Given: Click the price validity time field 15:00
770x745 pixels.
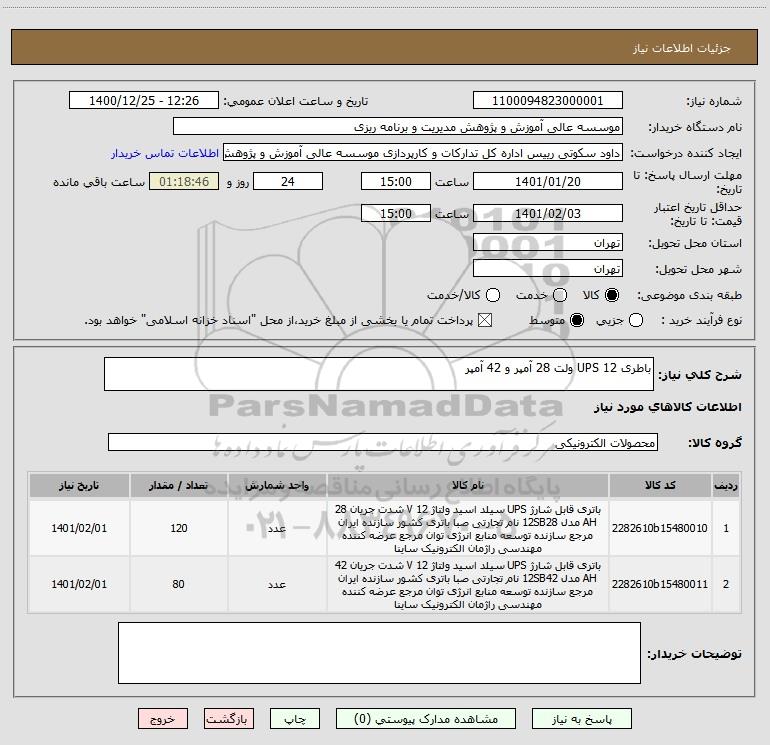Looking at the screenshot, I should (x=396, y=213).
